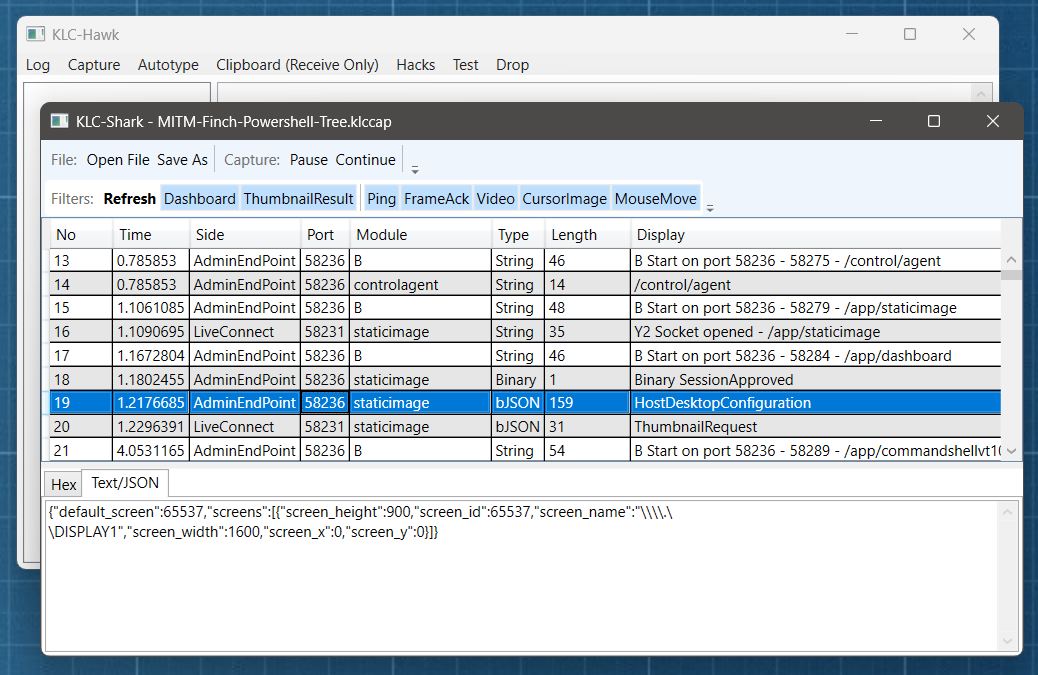Select the ThumbnailRequest cell

816,427
